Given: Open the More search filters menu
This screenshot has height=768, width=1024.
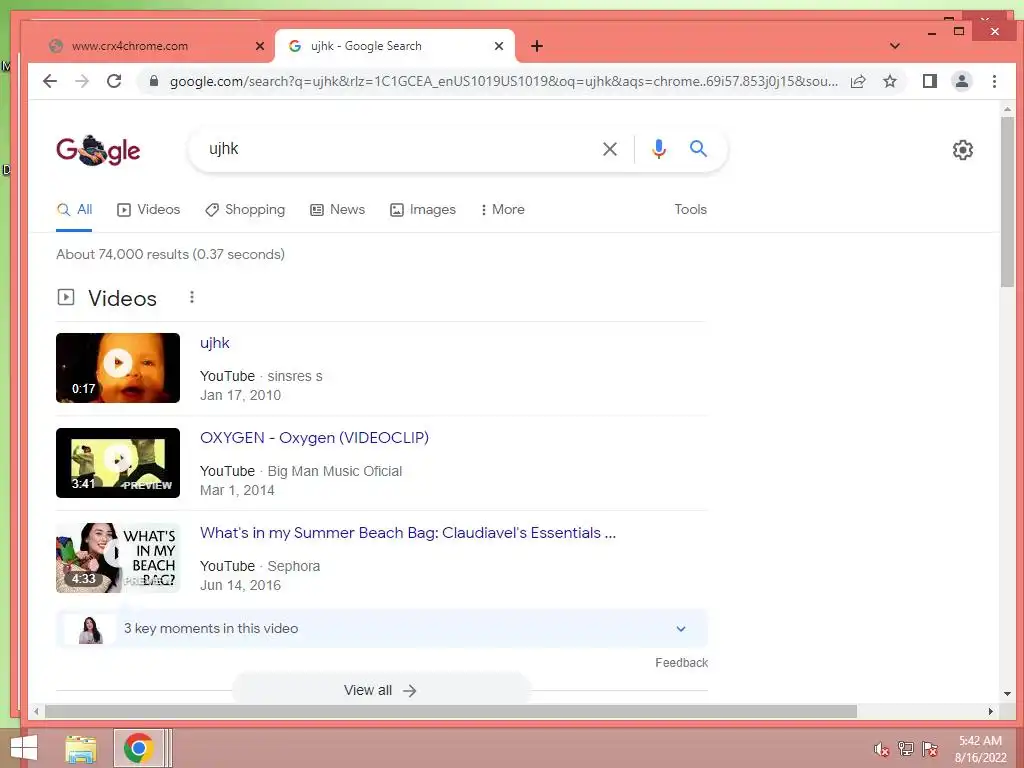Looking at the screenshot, I should click(x=502, y=210).
